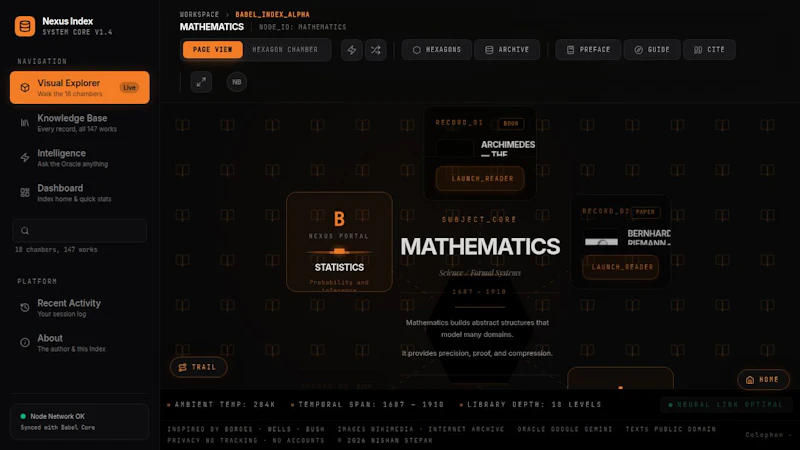Click the Cite button quote icon
Screen dimensions: 800x450
pyautogui.click(x=697, y=50)
